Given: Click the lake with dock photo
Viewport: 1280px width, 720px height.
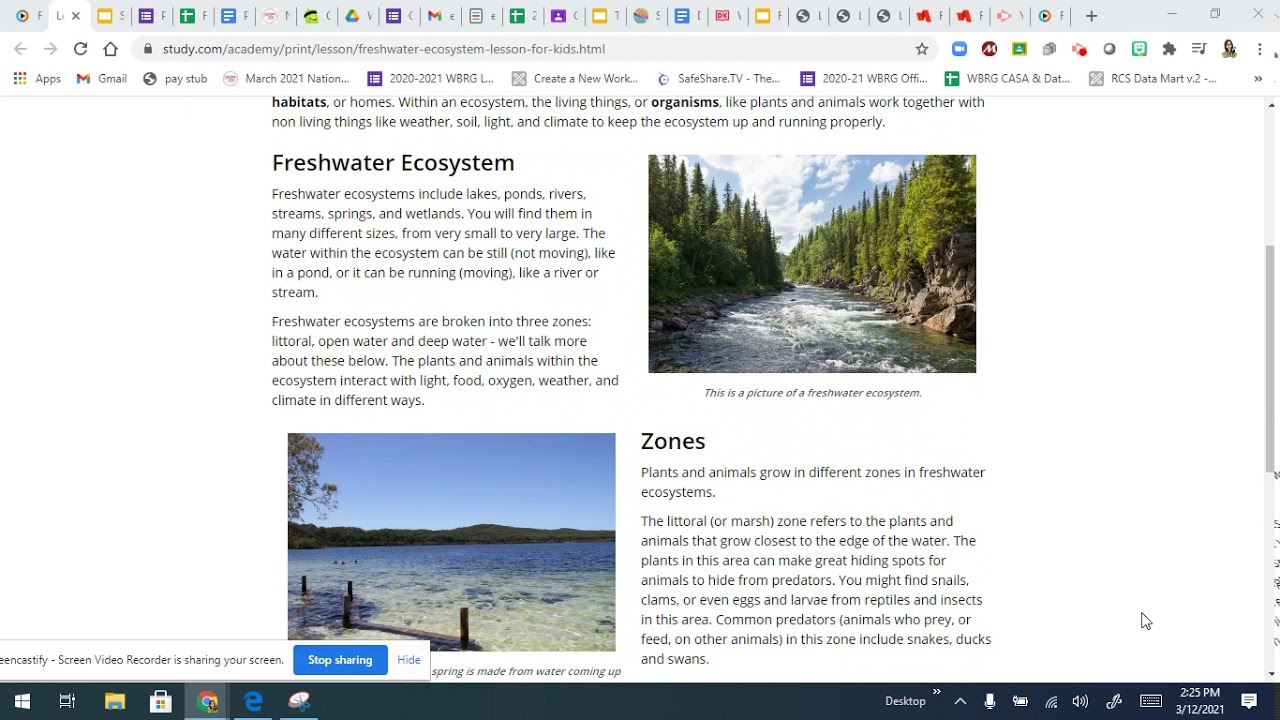Looking at the screenshot, I should tap(452, 542).
